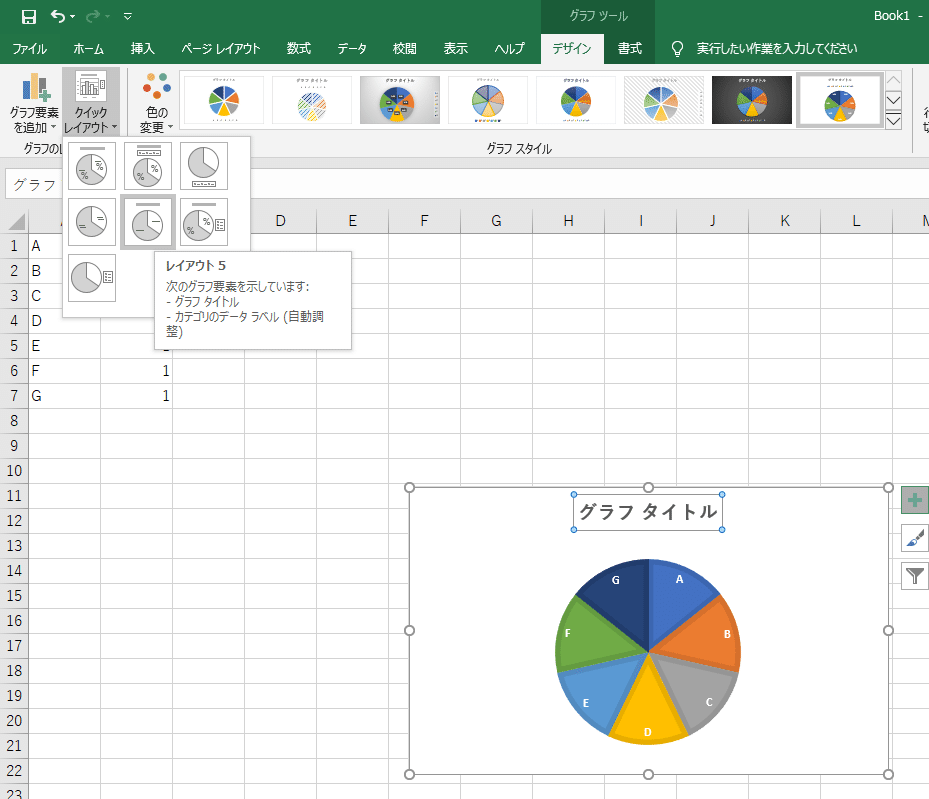Select column K header
Screen dimensions: 929x799
click(784, 221)
